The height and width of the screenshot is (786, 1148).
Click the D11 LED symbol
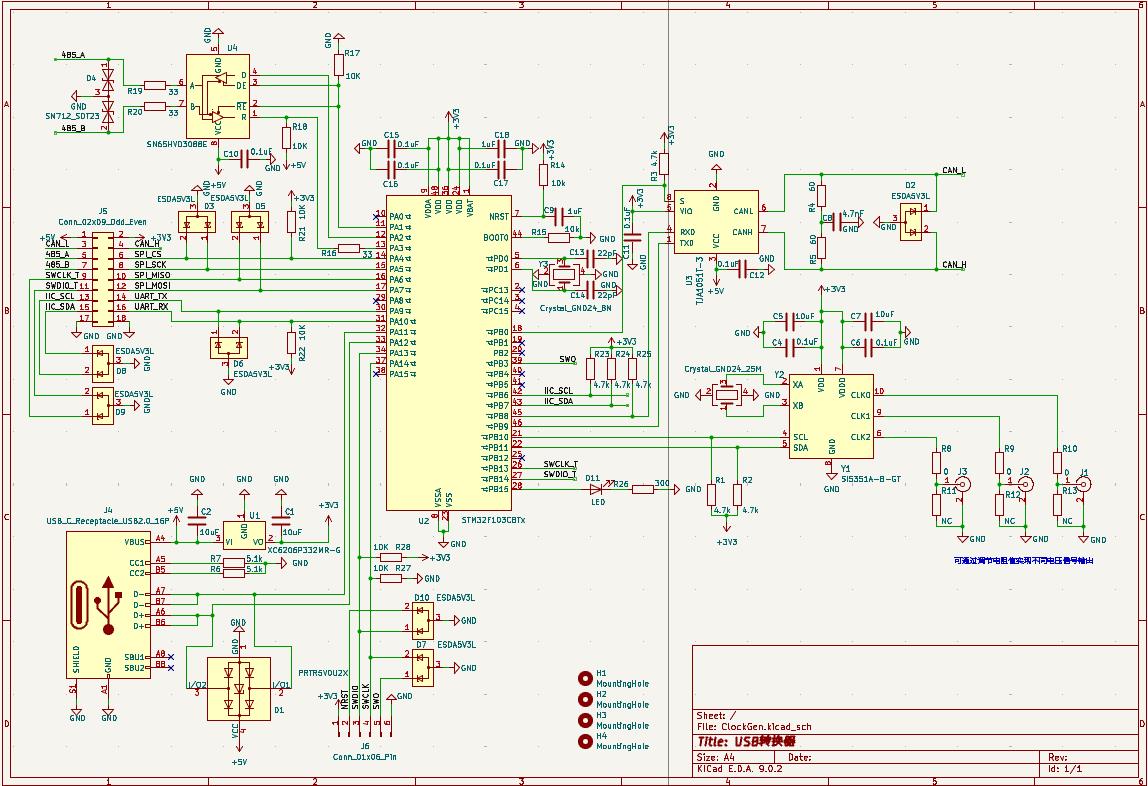[597, 489]
